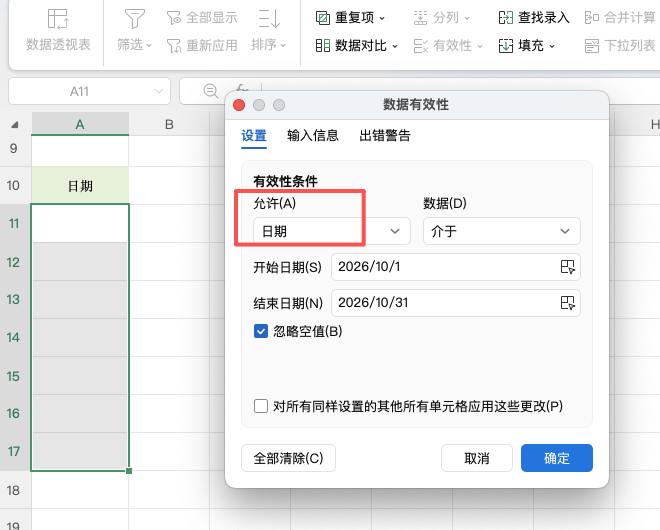The height and width of the screenshot is (530, 660).
Task: Switch to the 出错警告 tab
Action: pyautogui.click(x=385, y=136)
